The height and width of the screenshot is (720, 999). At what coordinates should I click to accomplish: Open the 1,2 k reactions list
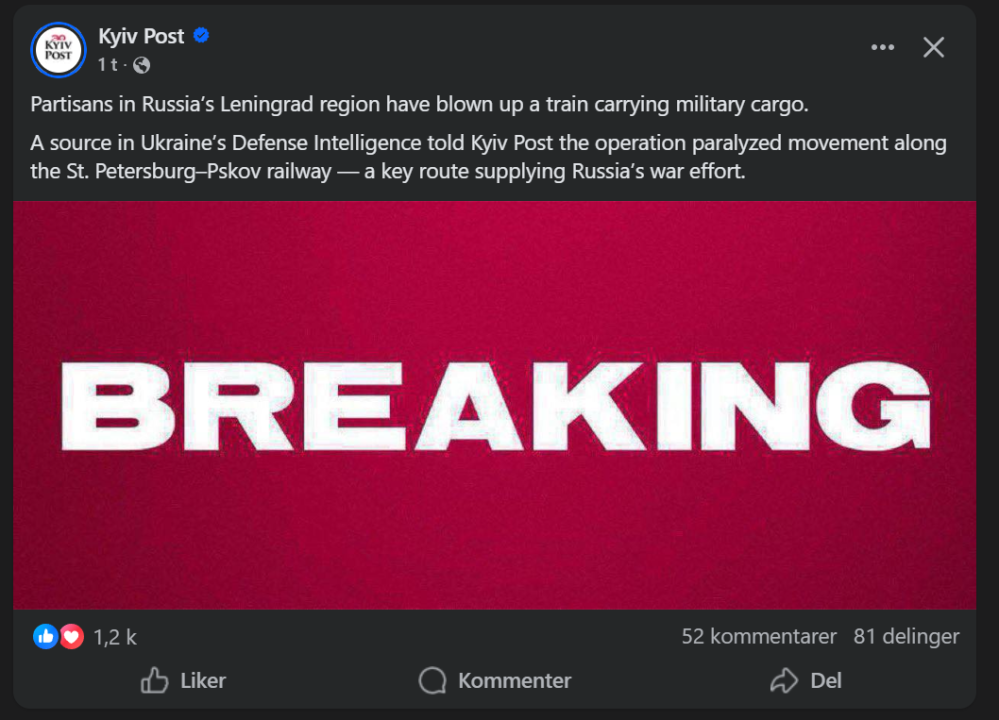(114, 637)
